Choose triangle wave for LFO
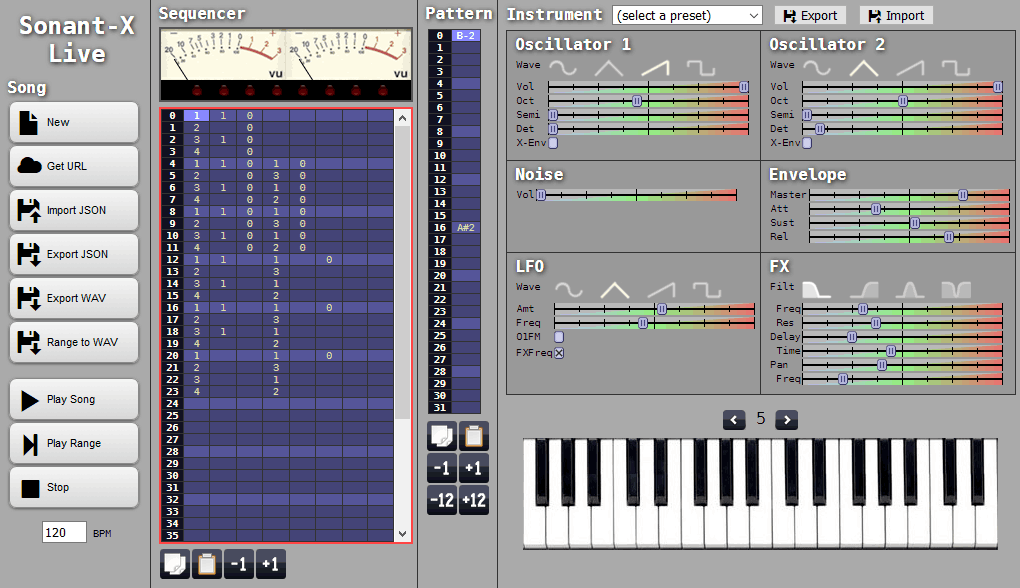The height and width of the screenshot is (588, 1020). coord(615,289)
